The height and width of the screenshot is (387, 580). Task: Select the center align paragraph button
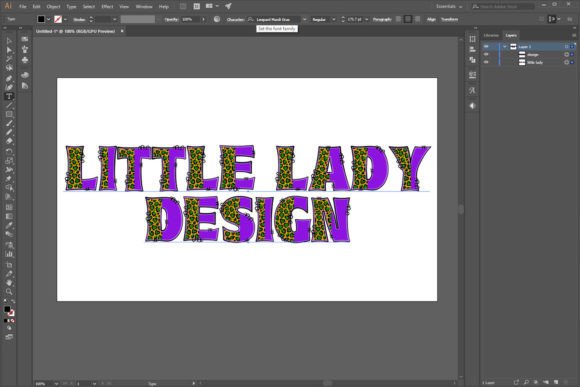point(408,19)
